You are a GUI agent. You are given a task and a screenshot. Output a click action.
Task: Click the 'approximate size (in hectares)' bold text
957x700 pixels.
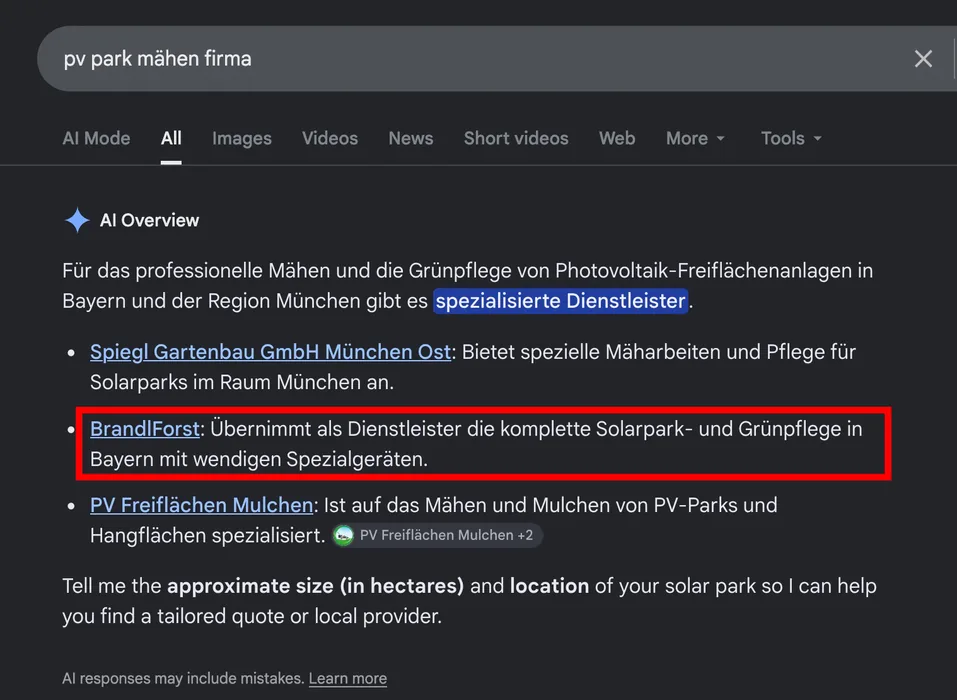pyautogui.click(x=316, y=586)
